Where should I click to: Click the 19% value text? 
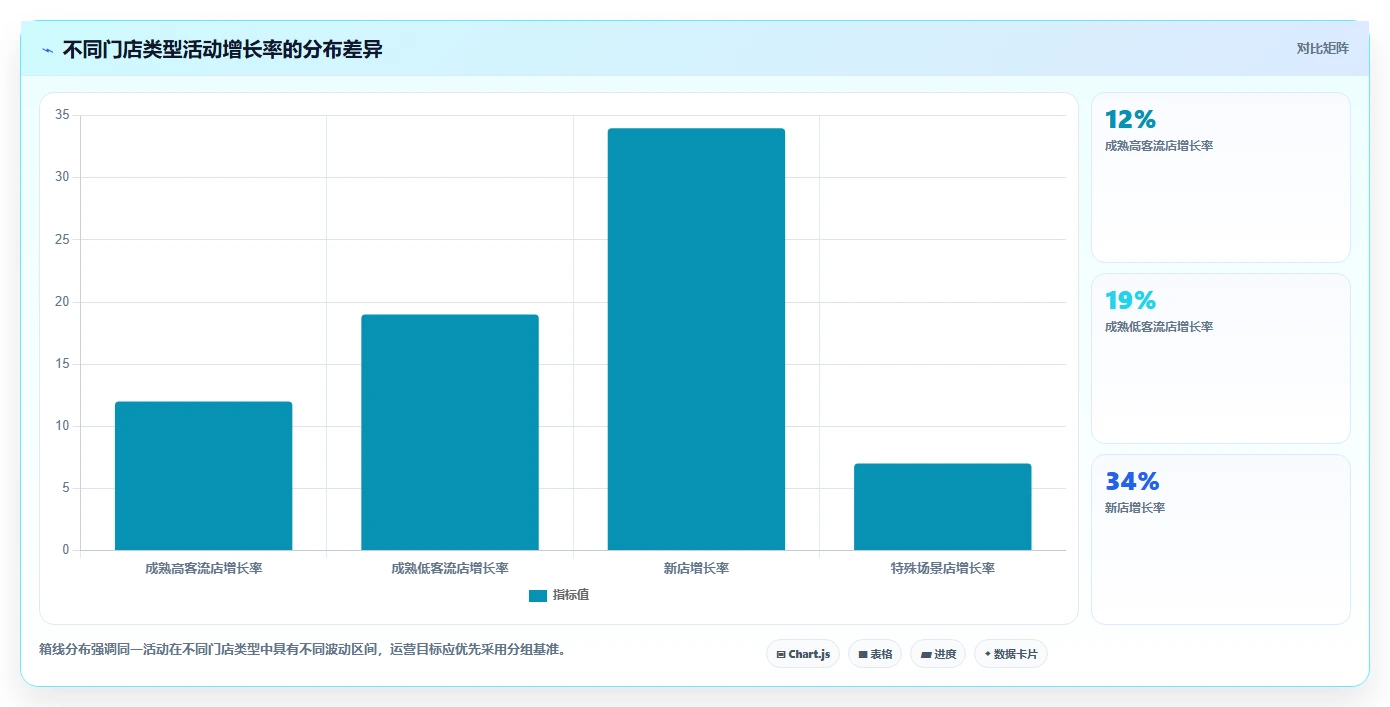1130,300
